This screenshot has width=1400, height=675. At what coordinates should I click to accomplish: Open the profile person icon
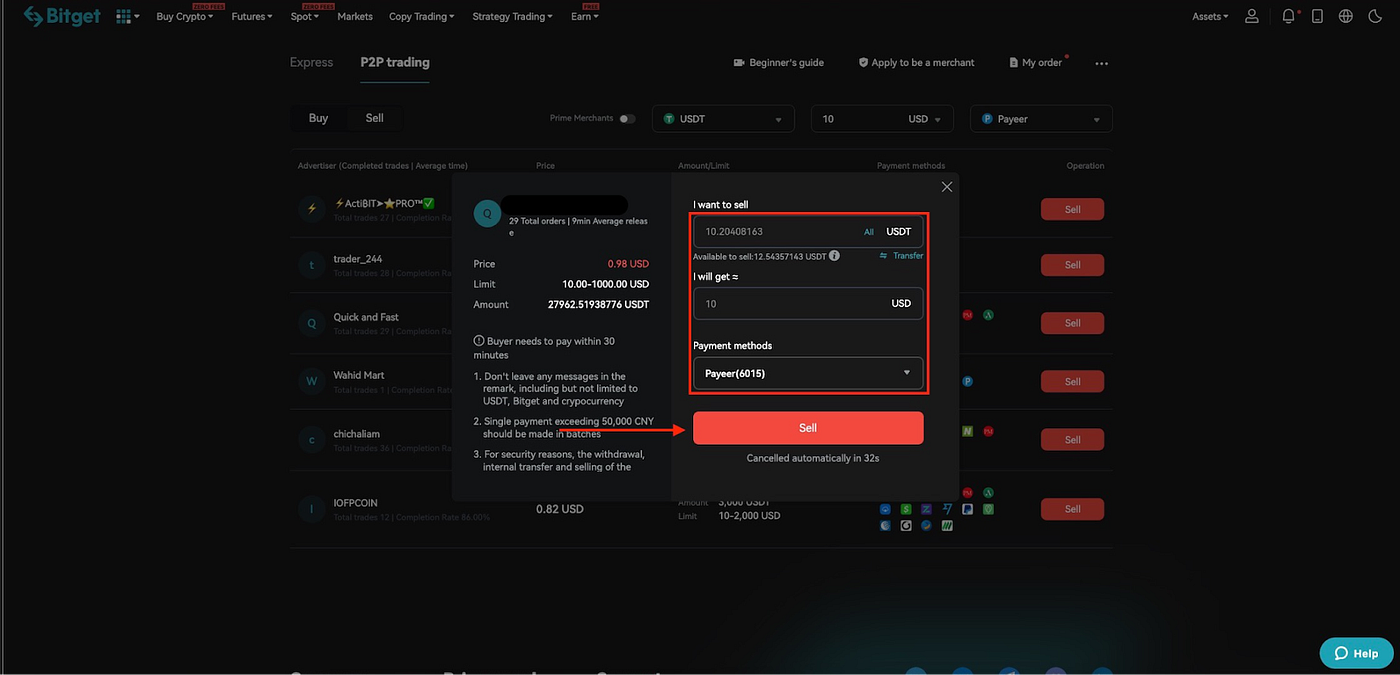1251,15
